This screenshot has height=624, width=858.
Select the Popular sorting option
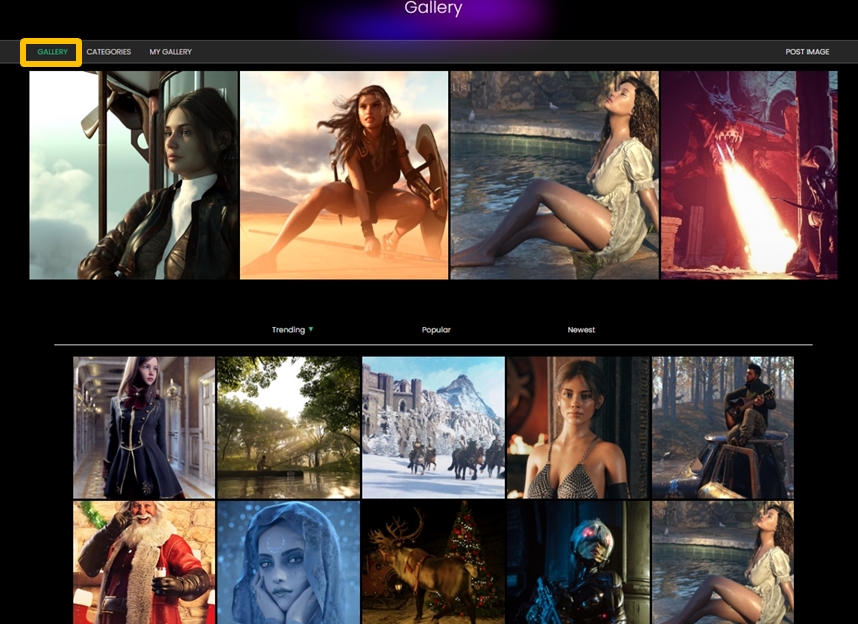point(436,330)
